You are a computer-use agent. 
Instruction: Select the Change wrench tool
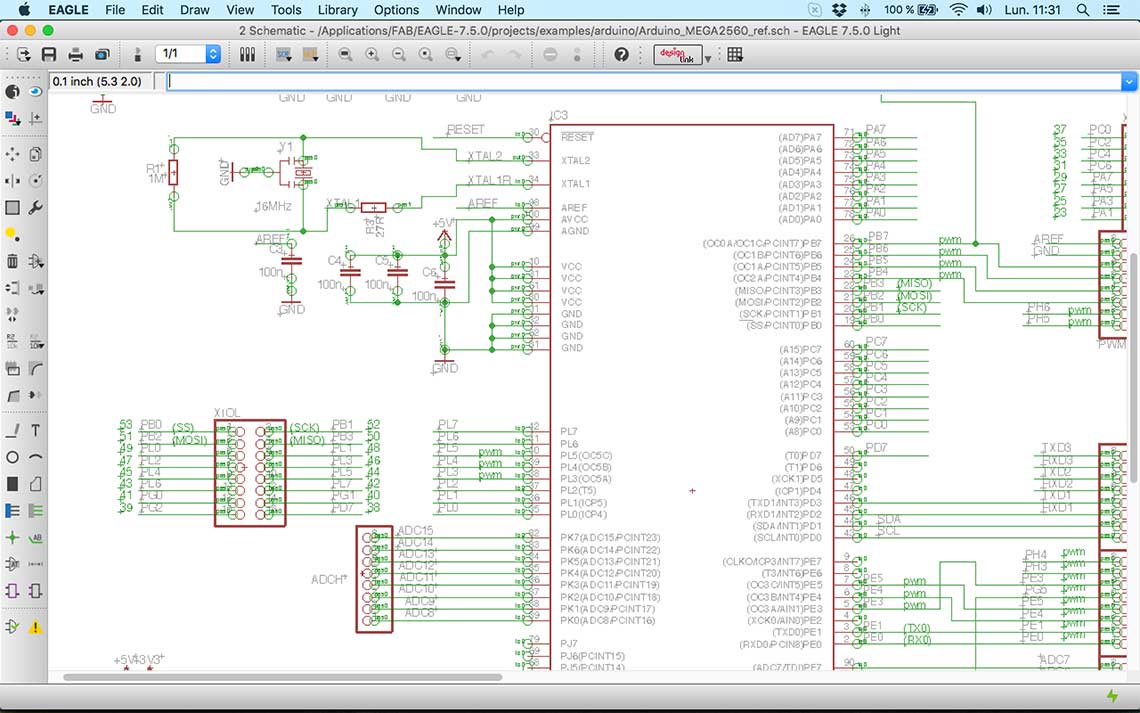click(x=35, y=208)
